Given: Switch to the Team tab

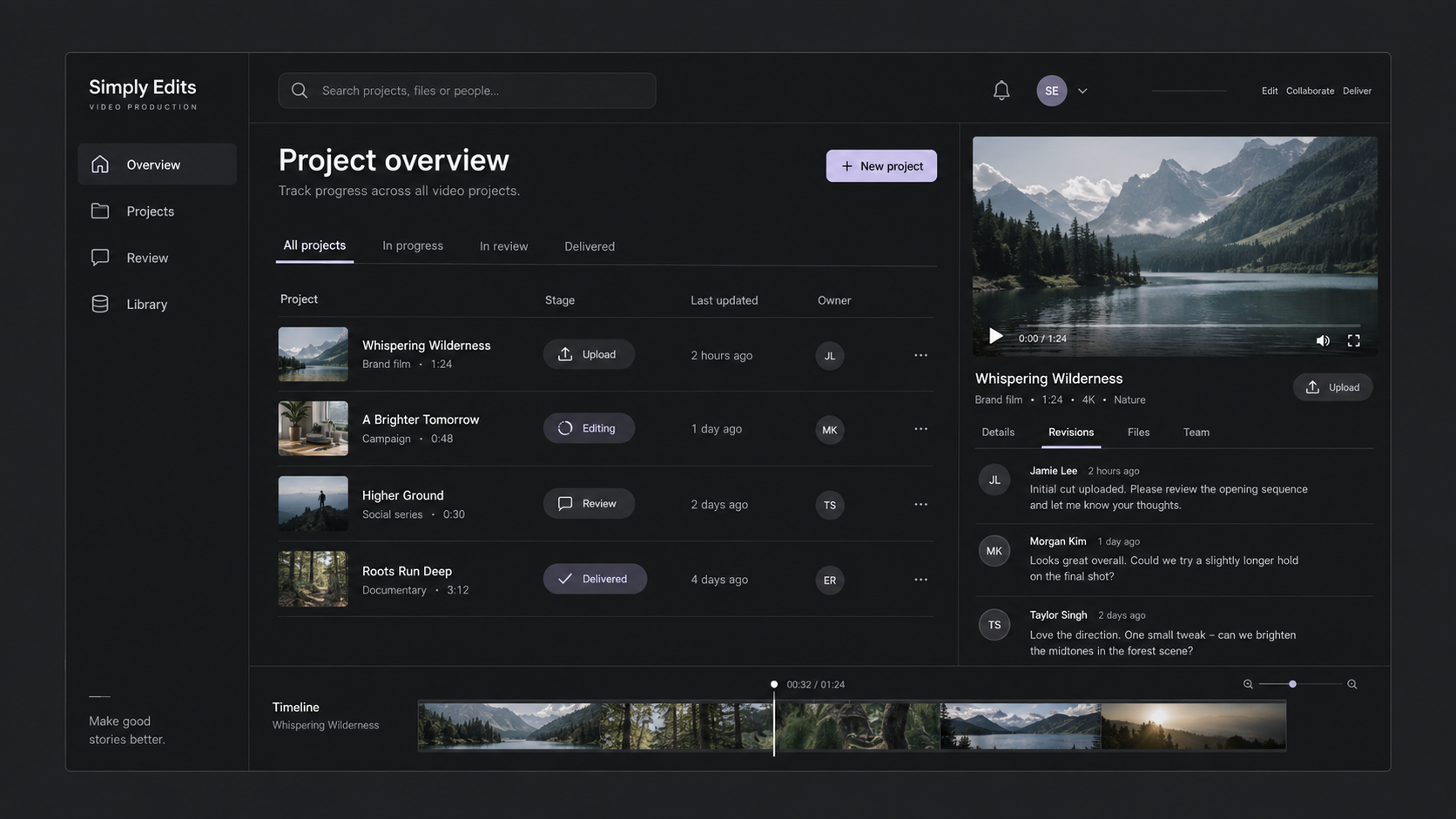Looking at the screenshot, I should (x=1196, y=433).
